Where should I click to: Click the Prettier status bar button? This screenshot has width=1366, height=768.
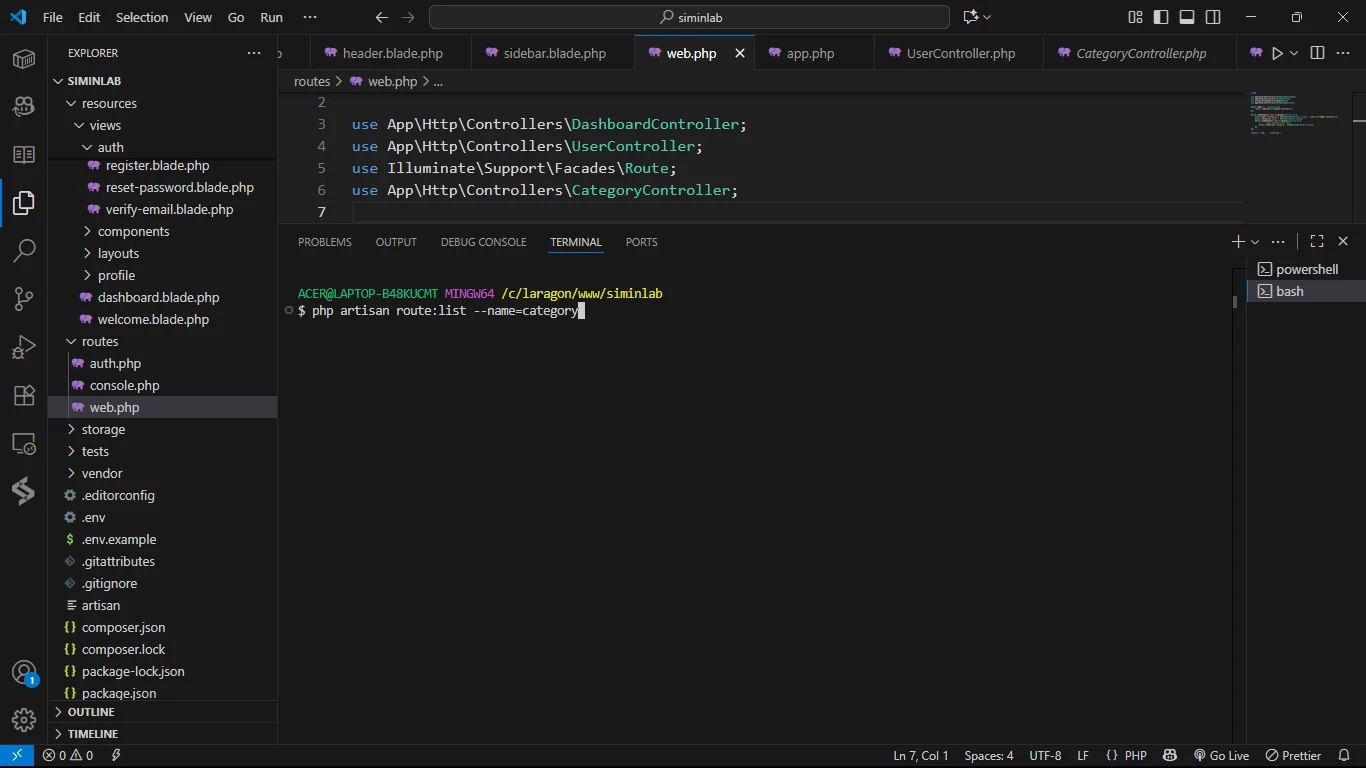point(1294,755)
